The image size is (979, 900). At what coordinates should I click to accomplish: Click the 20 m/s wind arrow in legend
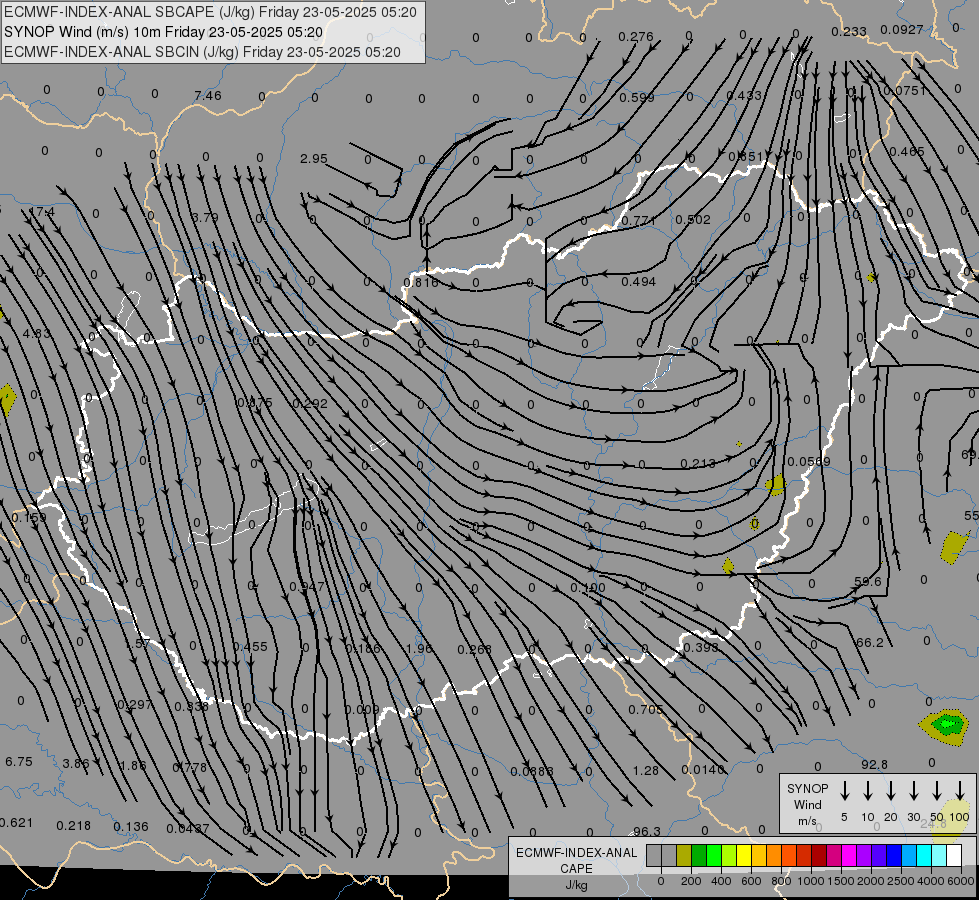(x=890, y=791)
